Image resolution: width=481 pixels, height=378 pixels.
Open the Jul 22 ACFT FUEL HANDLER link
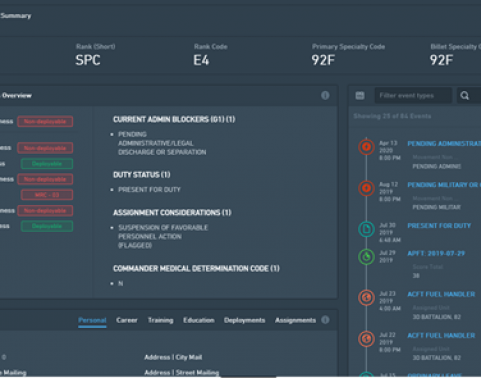pos(441,336)
